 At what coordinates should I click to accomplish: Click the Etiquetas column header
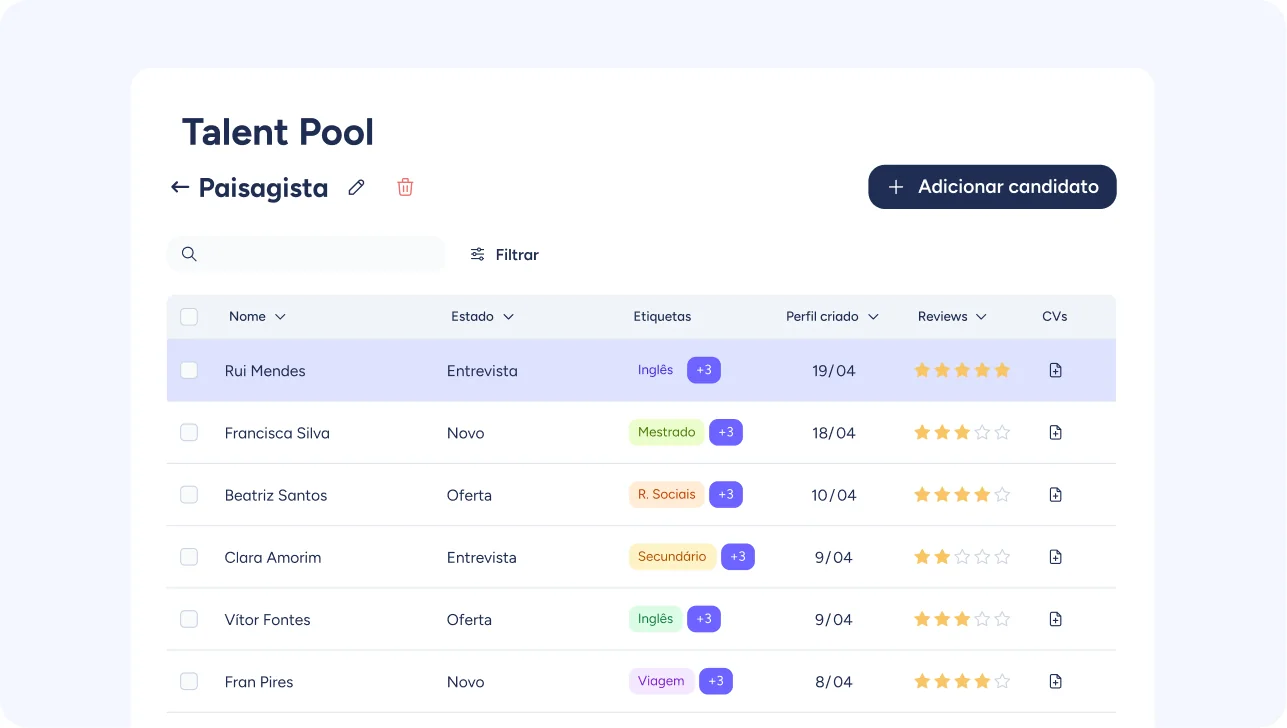662,317
